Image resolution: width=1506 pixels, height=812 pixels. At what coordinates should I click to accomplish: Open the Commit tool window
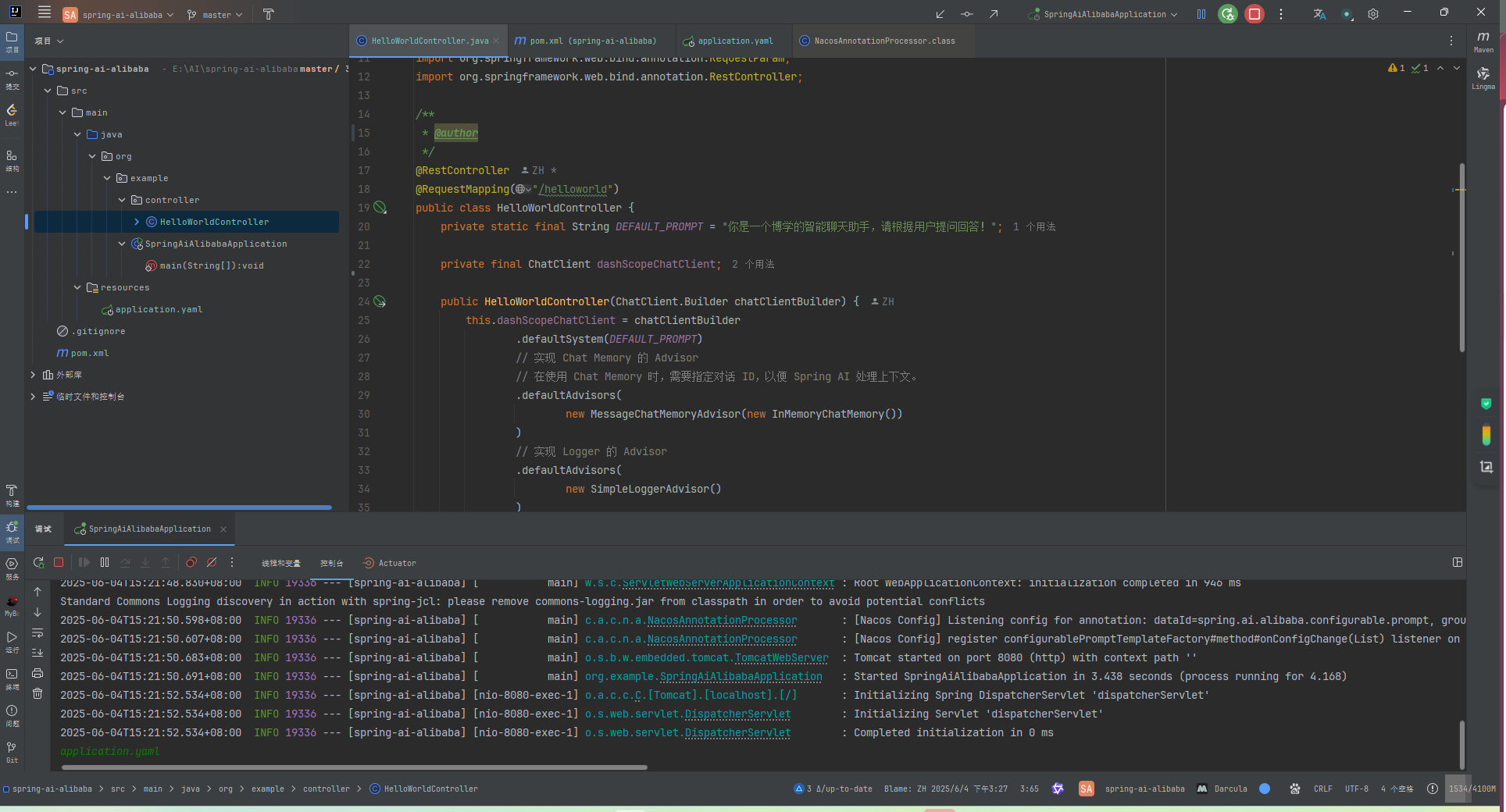(x=12, y=78)
